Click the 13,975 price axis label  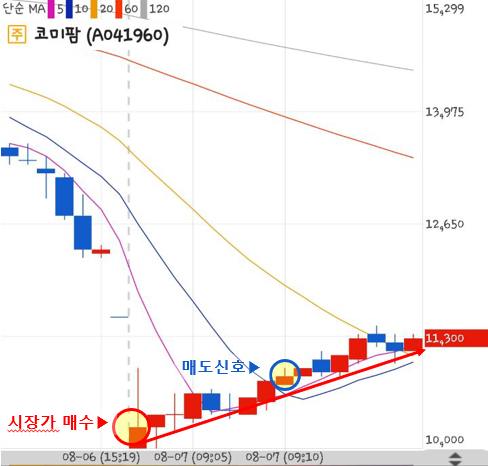pos(445,112)
